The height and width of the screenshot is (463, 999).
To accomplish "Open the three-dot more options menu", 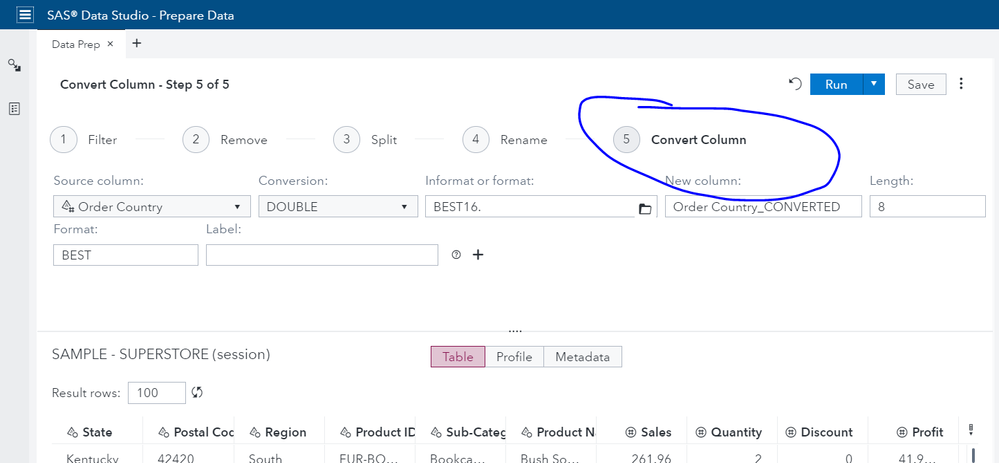I will coord(962,85).
